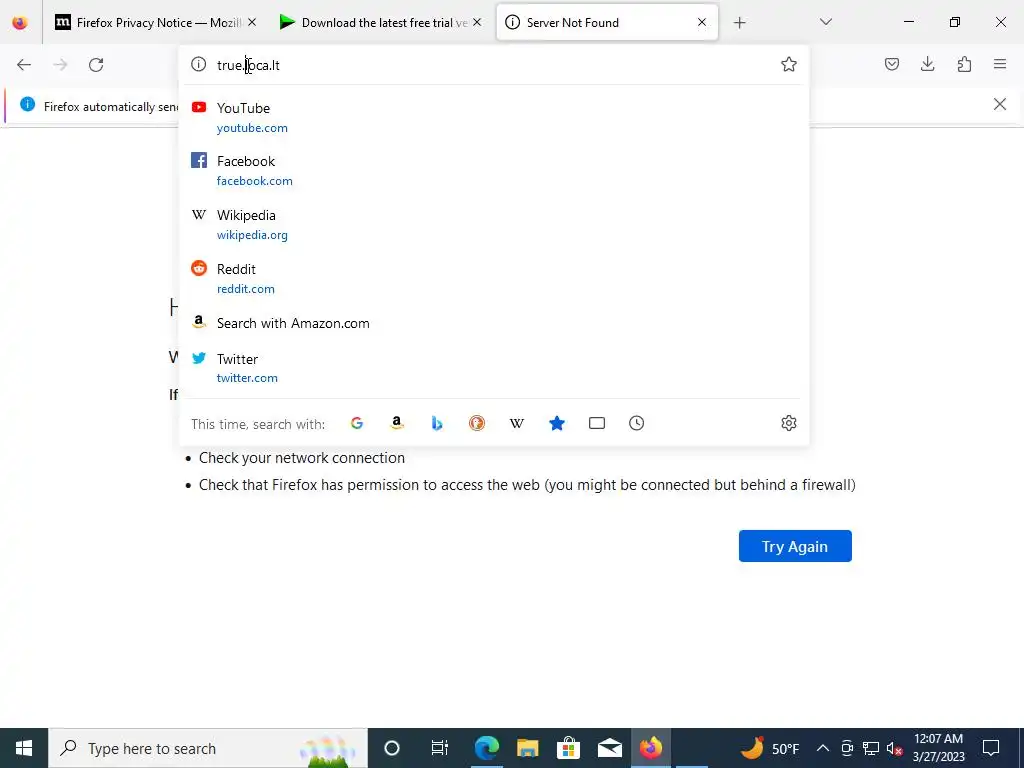Show hidden system tray icons

pos(823,748)
